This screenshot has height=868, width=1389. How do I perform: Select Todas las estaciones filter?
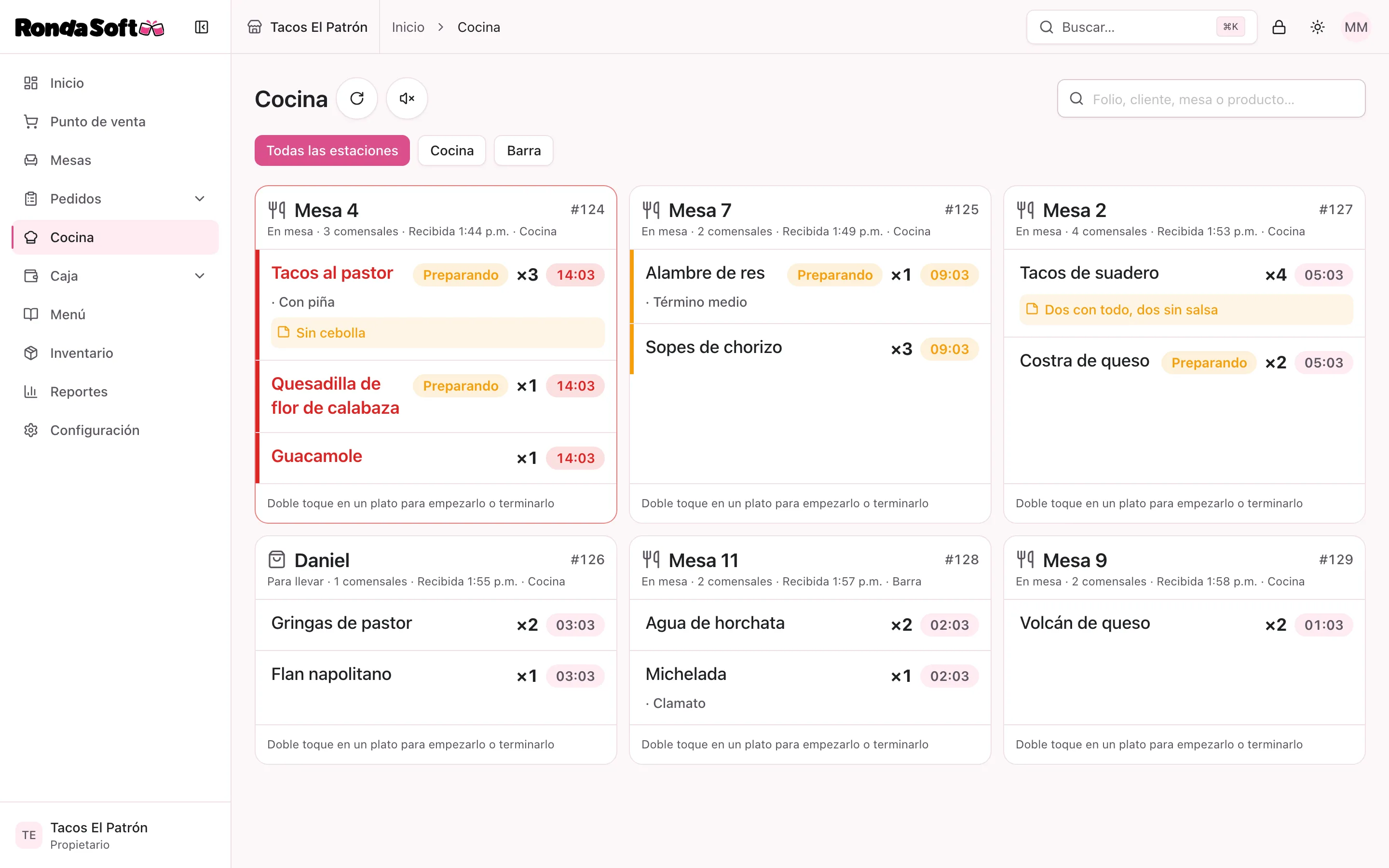(332, 150)
